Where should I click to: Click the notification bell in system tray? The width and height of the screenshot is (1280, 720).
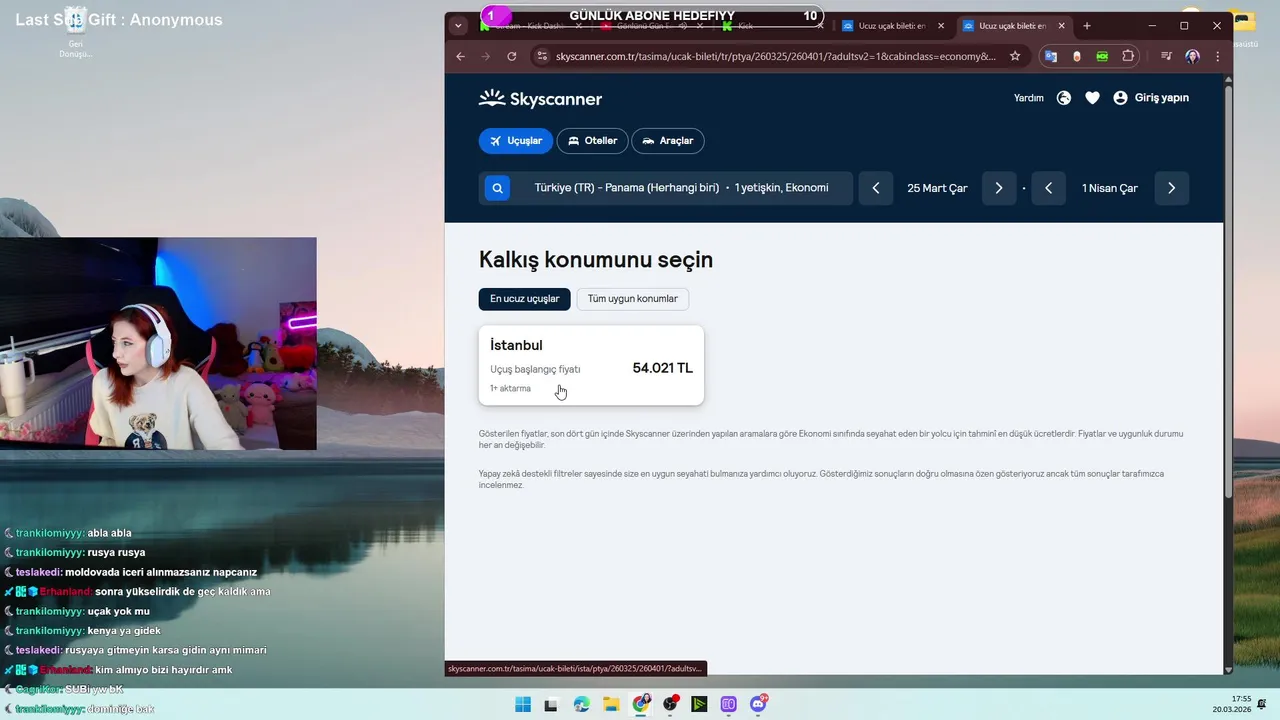pos(1262,704)
